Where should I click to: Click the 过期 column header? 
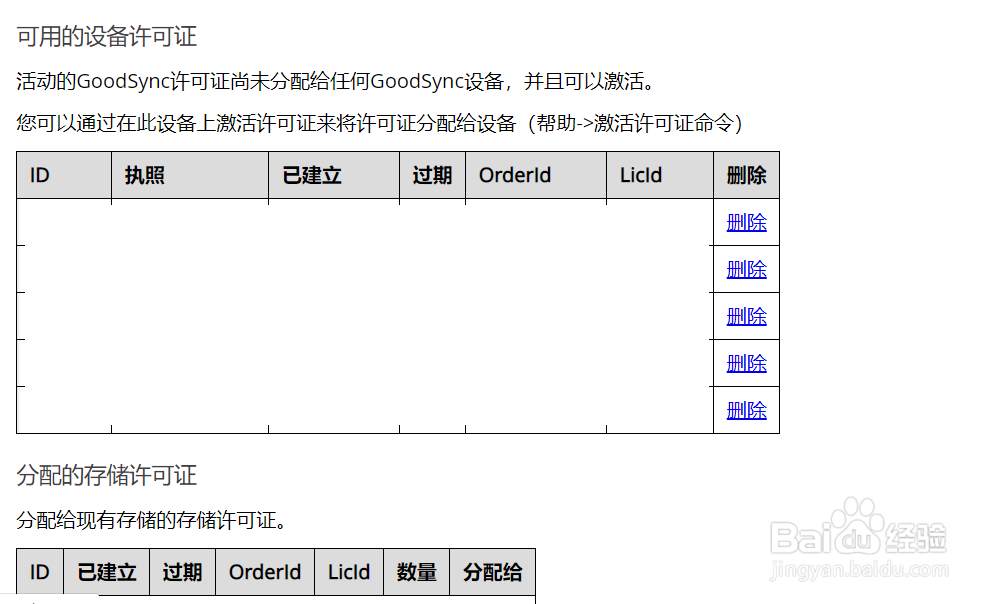pos(431,175)
